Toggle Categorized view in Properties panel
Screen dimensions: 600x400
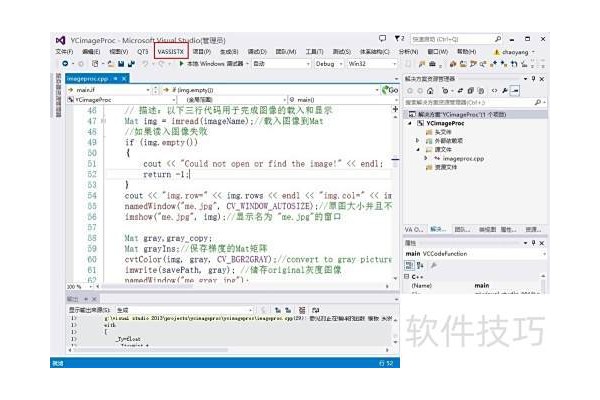(409, 265)
